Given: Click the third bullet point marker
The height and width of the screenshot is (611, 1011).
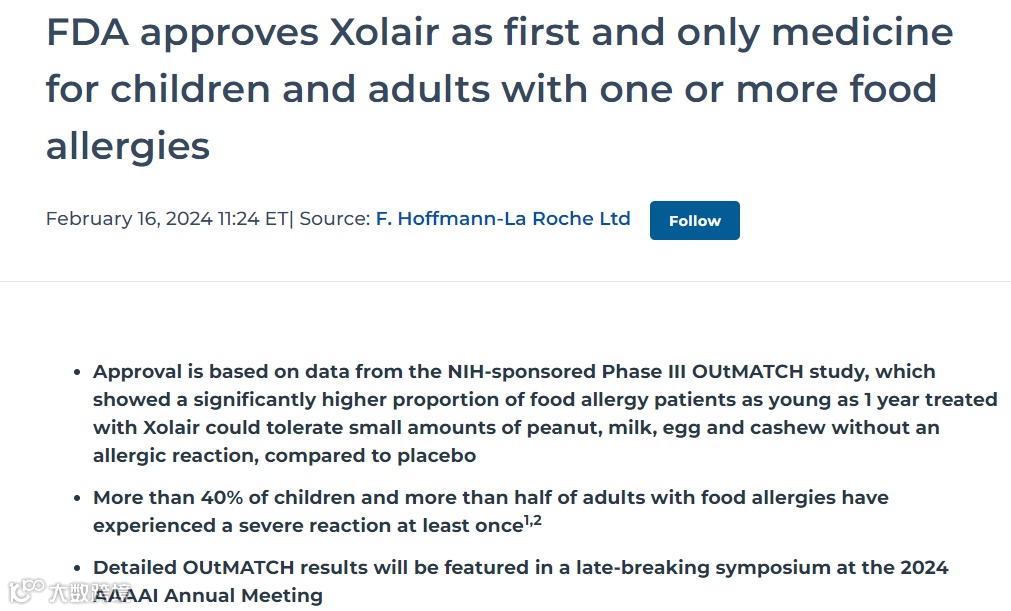Looking at the screenshot, I should pos(77,568).
